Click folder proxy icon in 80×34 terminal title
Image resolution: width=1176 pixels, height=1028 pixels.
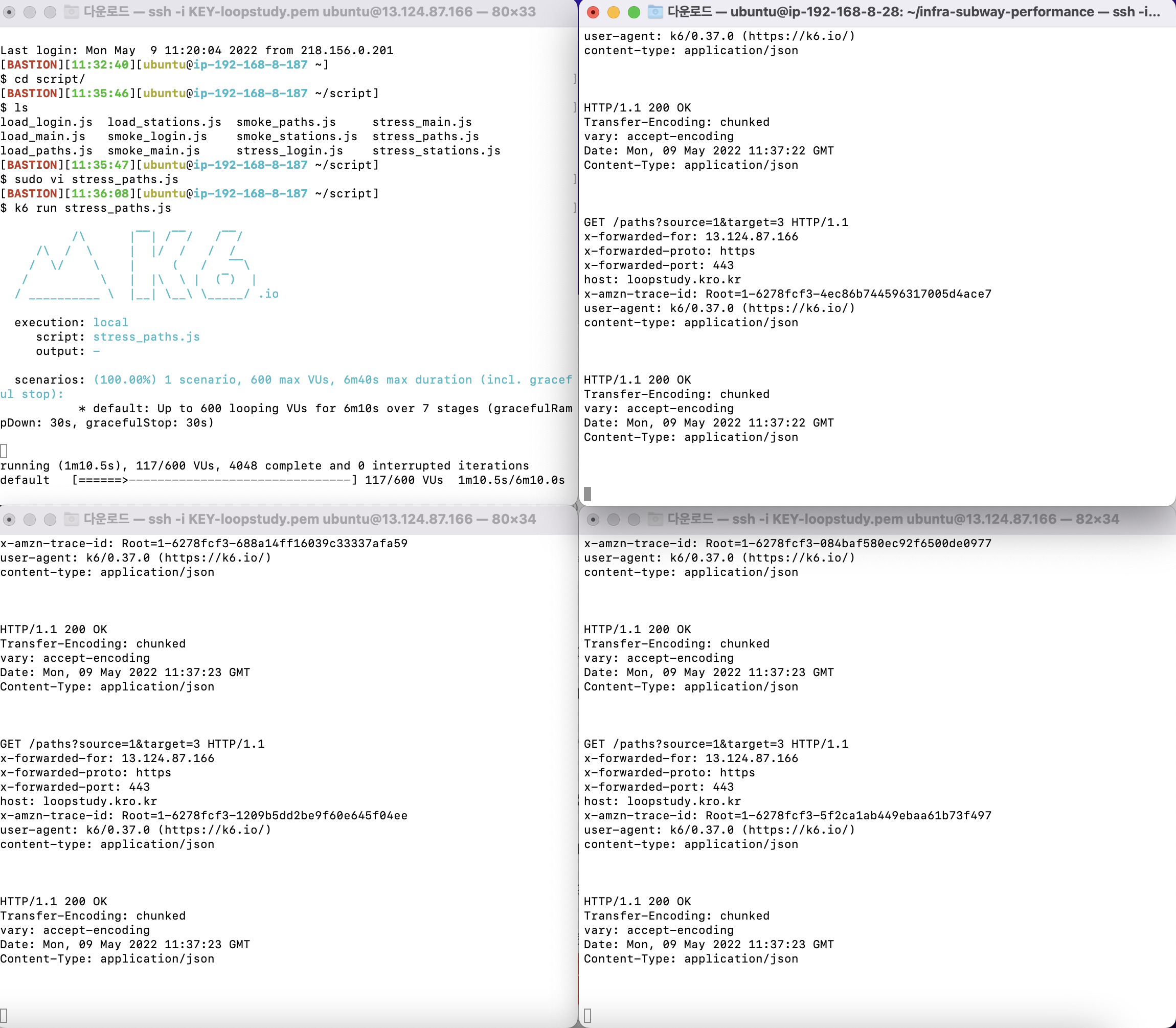click(x=71, y=519)
